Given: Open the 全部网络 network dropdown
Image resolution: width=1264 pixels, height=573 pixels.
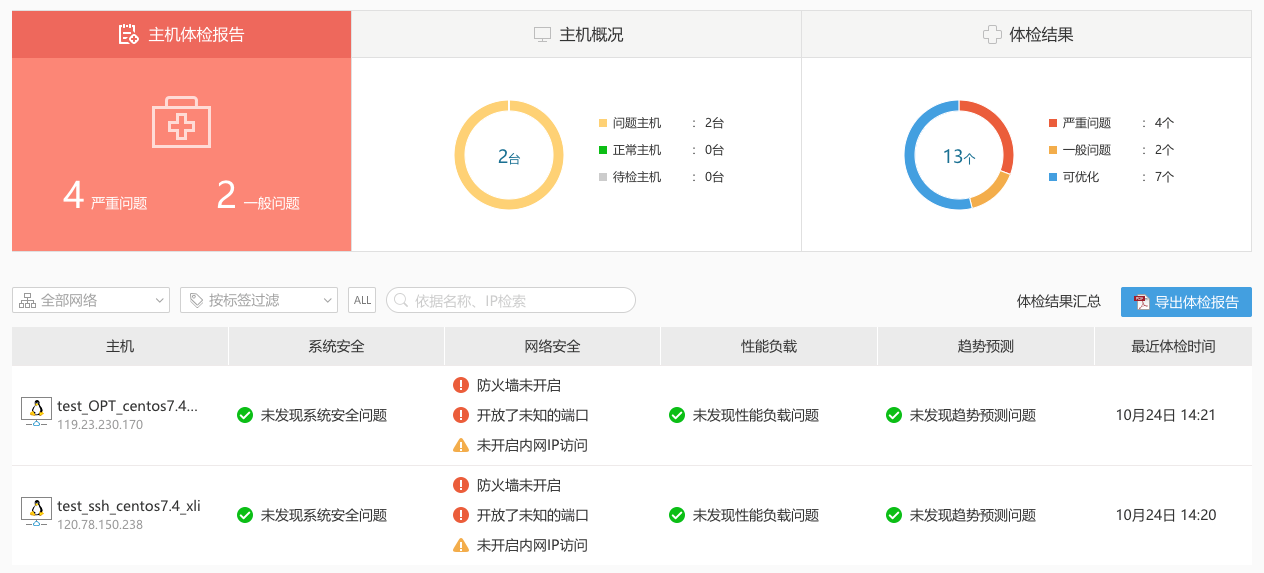Looking at the screenshot, I should 91,300.
